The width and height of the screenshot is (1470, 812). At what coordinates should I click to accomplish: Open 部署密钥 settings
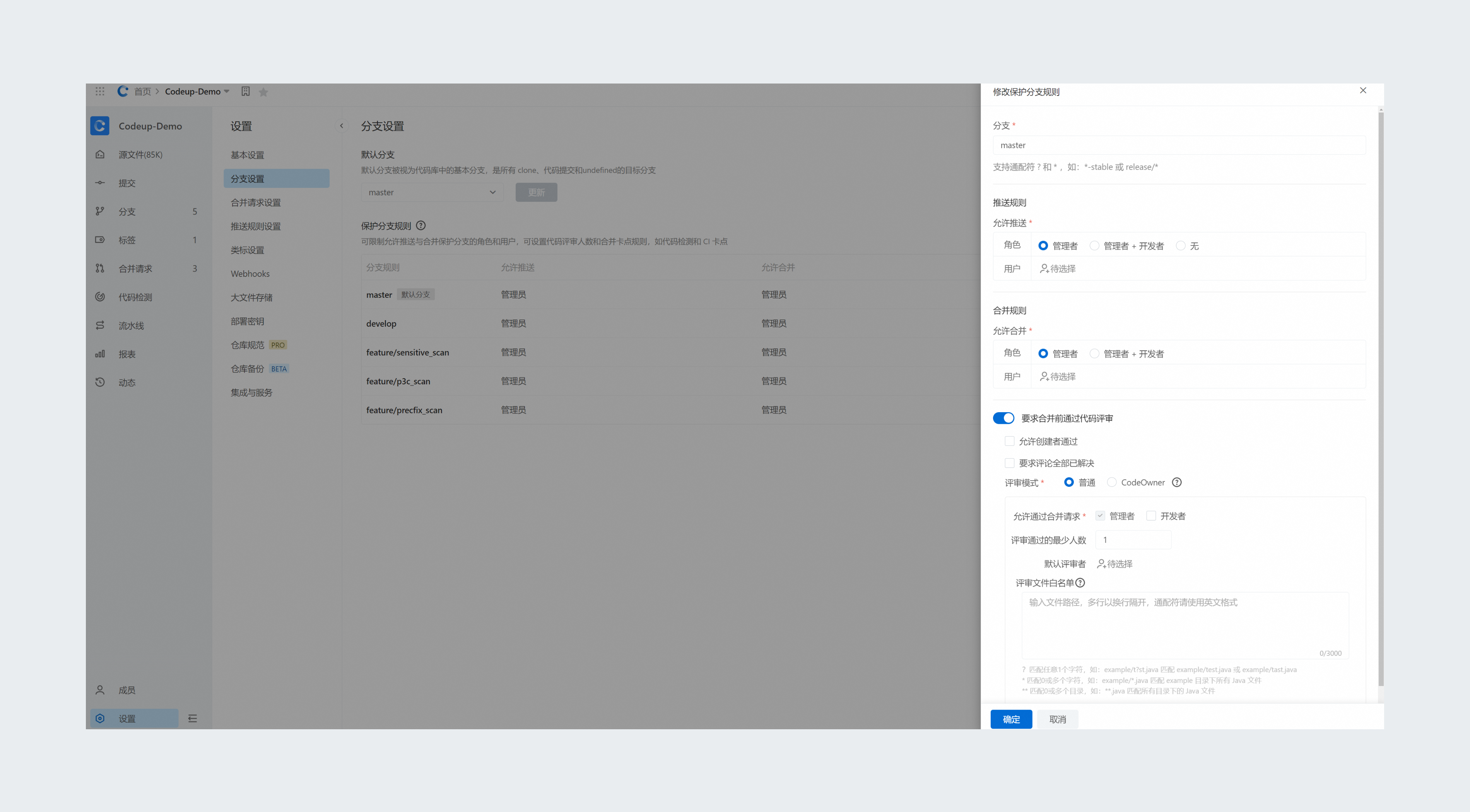point(276,321)
